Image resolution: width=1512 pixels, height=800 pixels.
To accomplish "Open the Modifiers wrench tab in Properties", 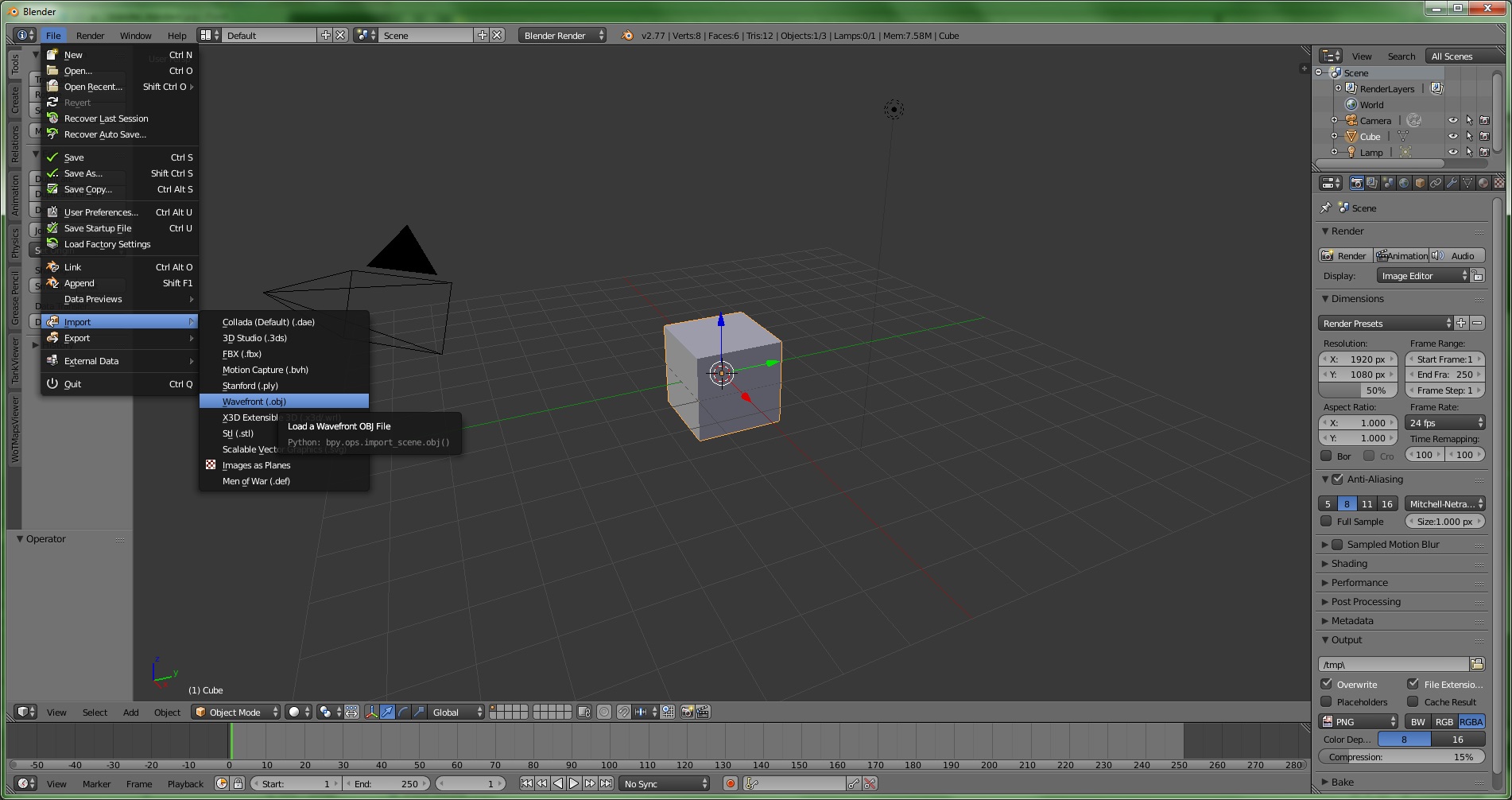I will (1452, 183).
